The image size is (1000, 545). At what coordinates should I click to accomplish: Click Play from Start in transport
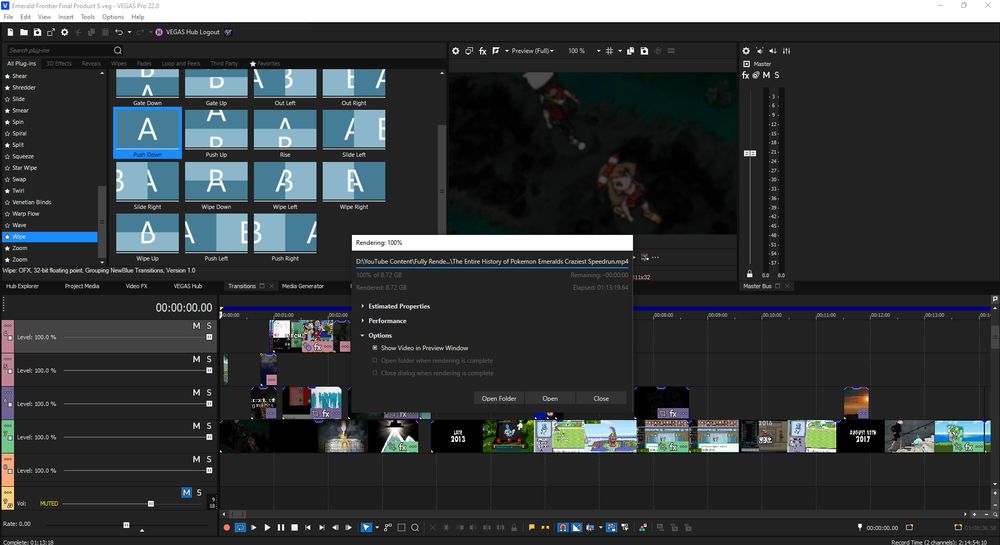(253, 528)
